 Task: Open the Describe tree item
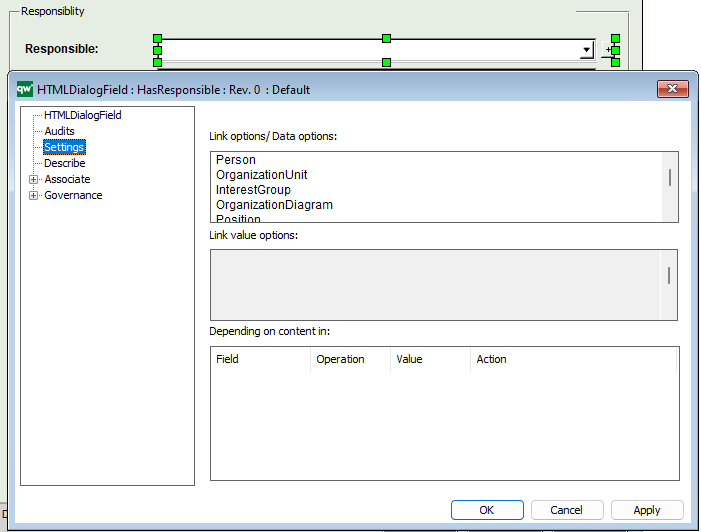point(64,164)
